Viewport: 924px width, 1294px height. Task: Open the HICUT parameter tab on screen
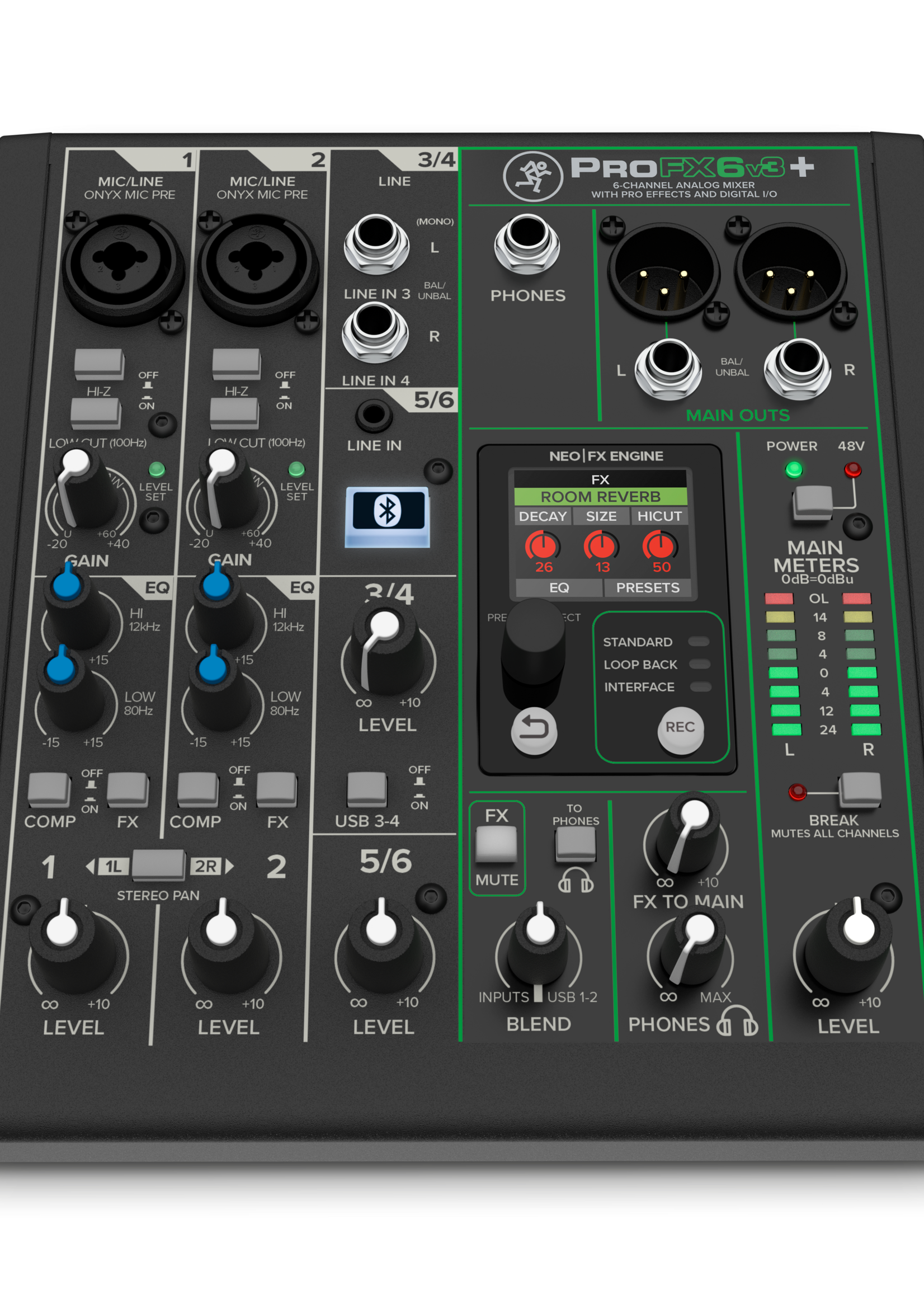coord(659,516)
